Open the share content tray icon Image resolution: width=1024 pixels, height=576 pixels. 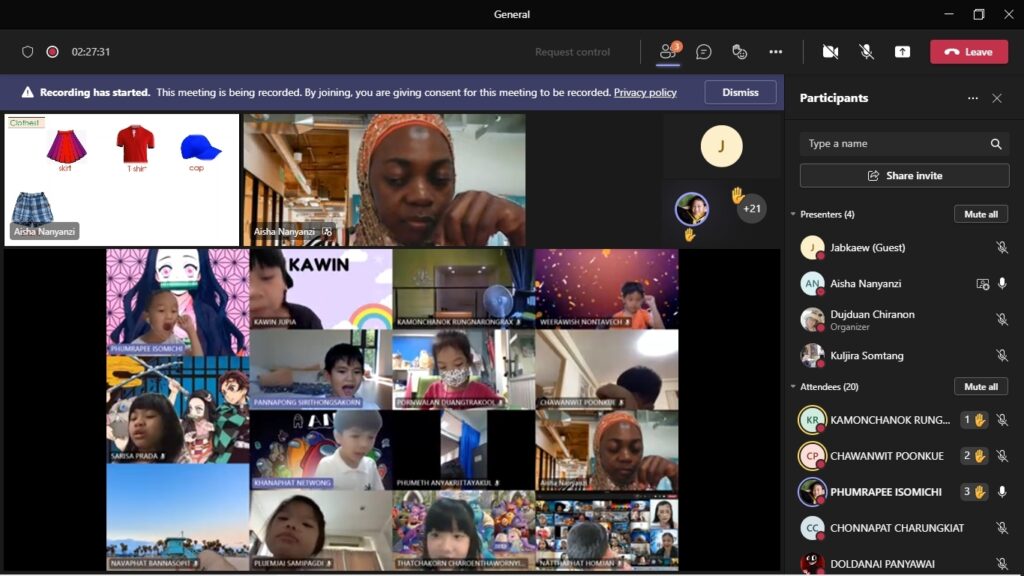pyautogui.click(x=902, y=52)
